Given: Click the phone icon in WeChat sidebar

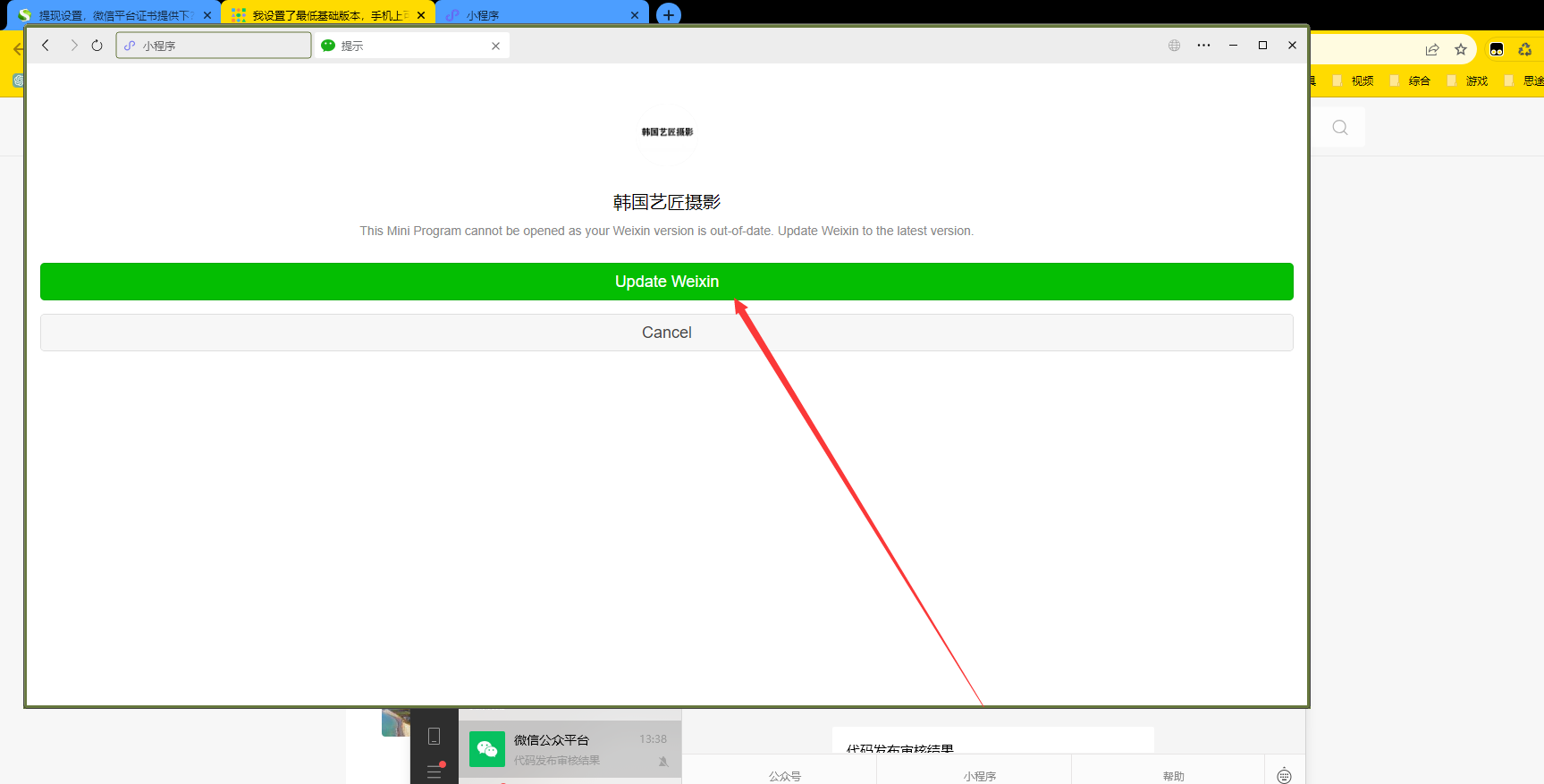Looking at the screenshot, I should coord(434,736).
